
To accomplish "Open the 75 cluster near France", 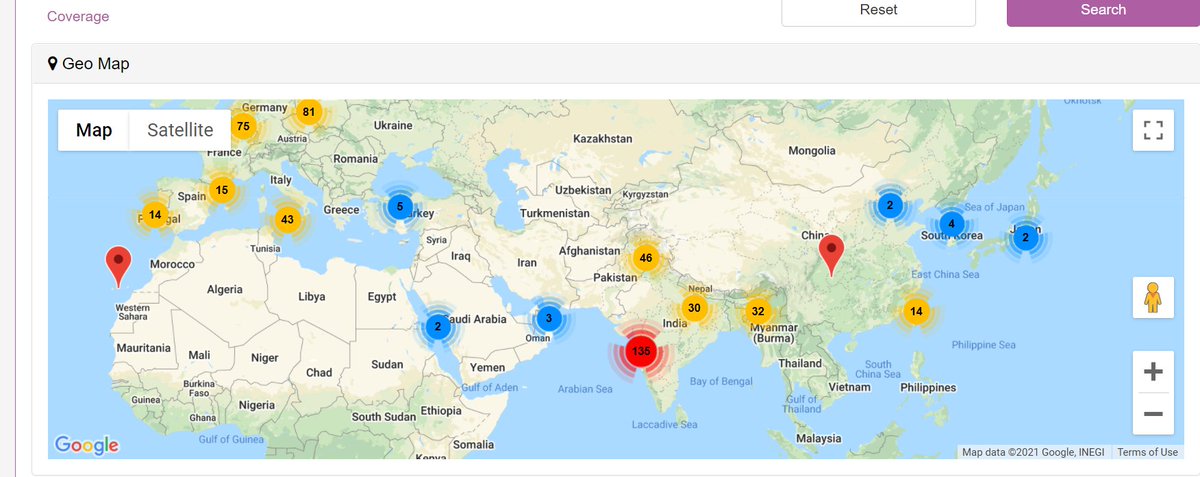I will pyautogui.click(x=243, y=126).
